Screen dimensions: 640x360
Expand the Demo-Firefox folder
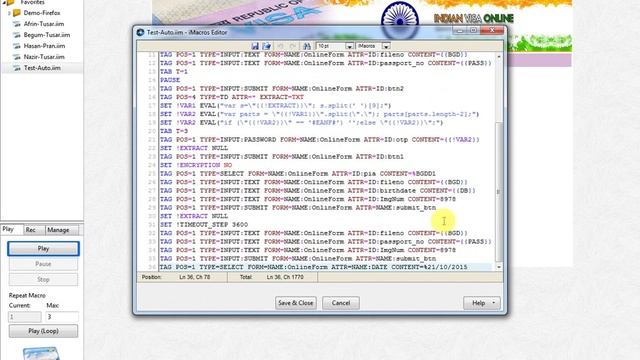pyautogui.click(x=9, y=13)
